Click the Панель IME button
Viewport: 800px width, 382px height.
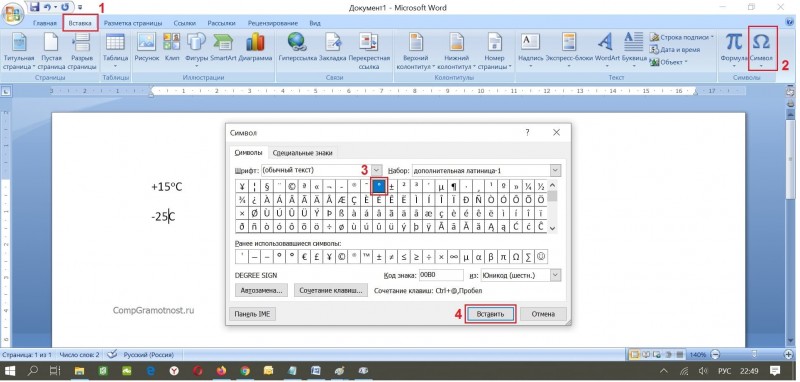[253, 314]
